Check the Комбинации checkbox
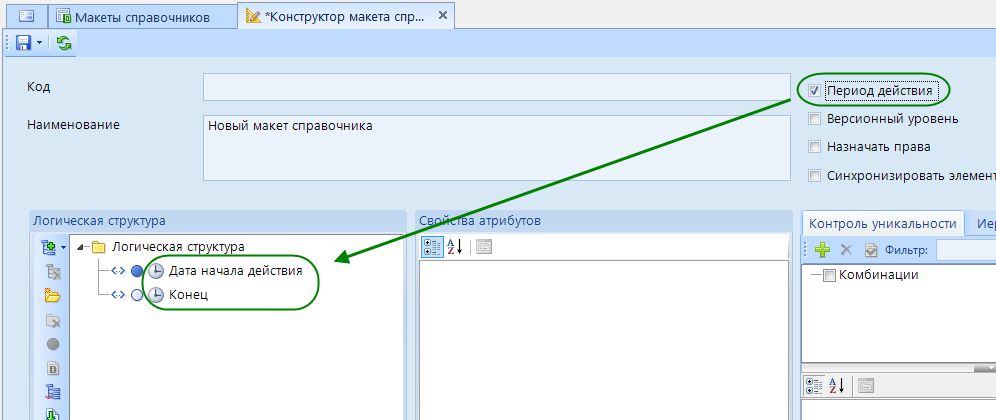 (x=828, y=276)
